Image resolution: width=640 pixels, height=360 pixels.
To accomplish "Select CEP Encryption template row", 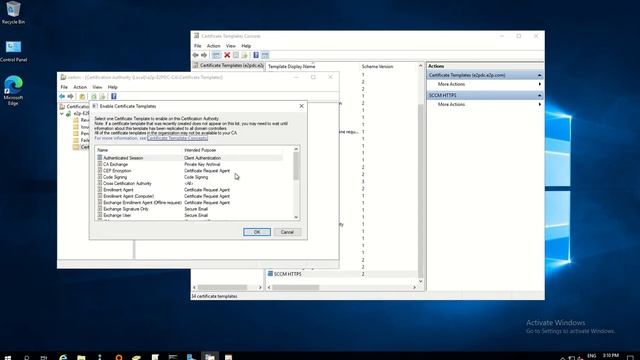I will click(190, 171).
